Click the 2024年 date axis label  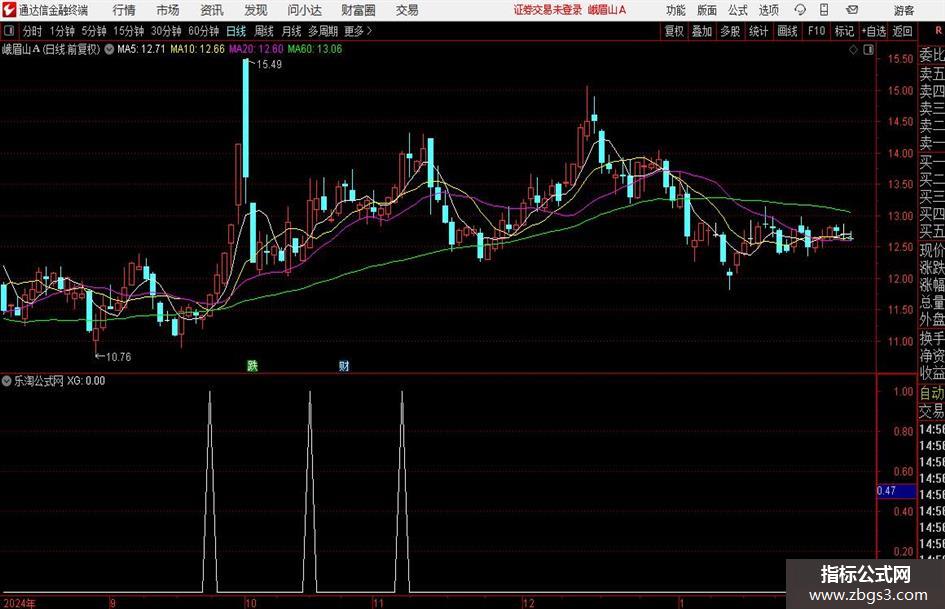click(x=19, y=603)
